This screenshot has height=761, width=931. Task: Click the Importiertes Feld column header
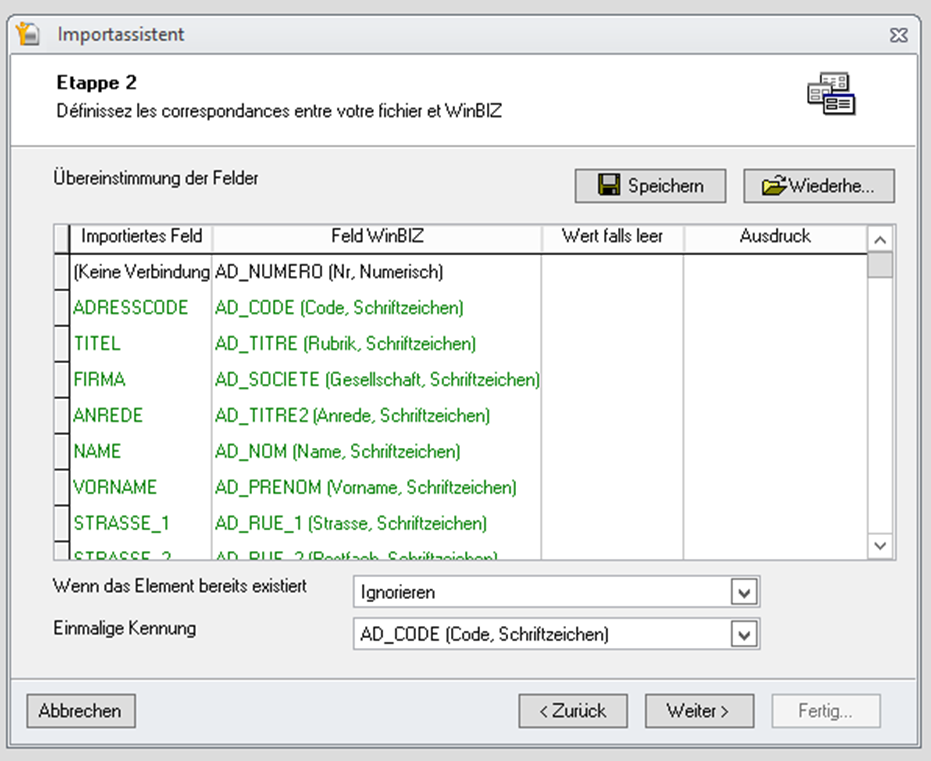point(141,237)
